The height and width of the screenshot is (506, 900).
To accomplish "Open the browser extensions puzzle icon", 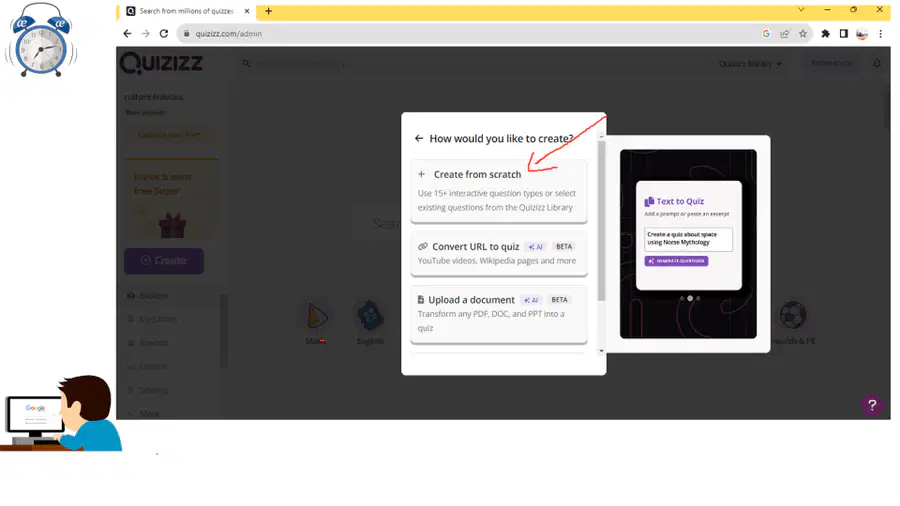I will (825, 34).
